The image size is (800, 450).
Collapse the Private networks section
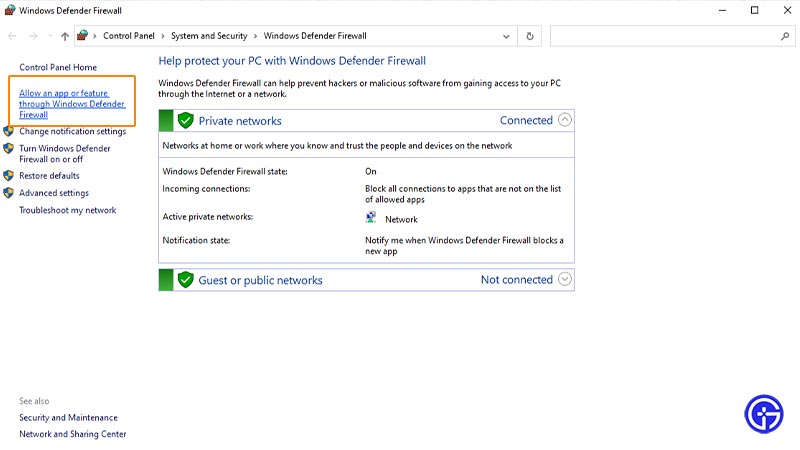565,120
